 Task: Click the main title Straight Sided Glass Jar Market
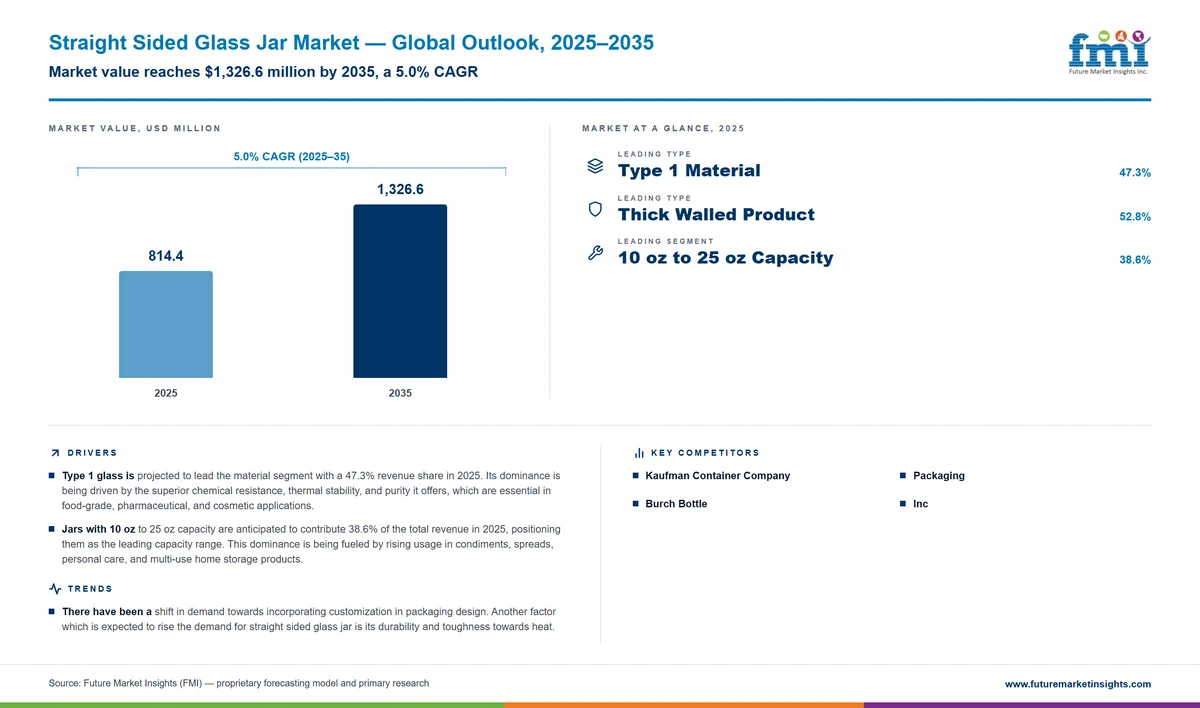point(352,43)
